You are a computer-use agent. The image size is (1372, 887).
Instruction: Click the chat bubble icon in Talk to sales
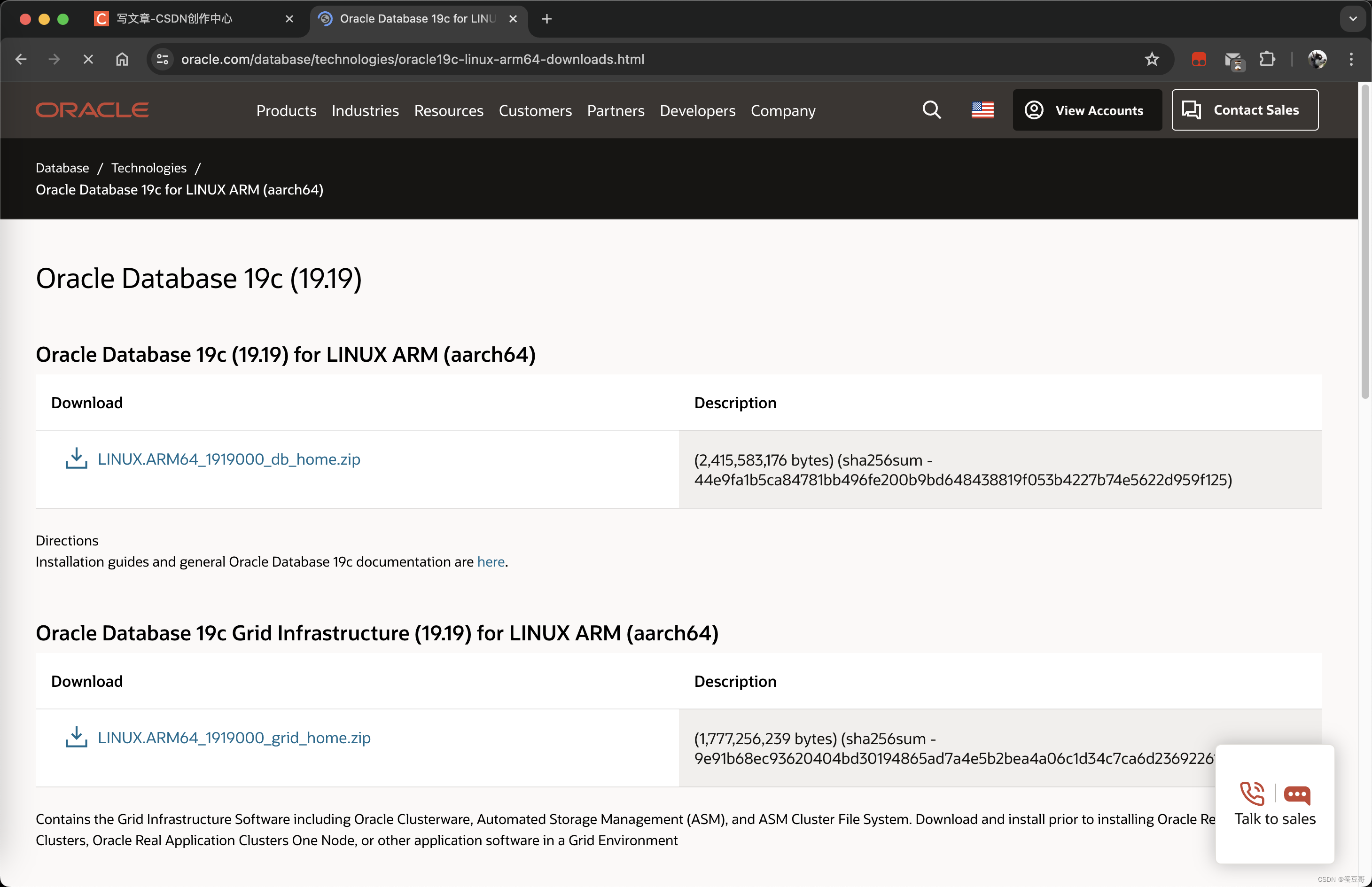1297,795
